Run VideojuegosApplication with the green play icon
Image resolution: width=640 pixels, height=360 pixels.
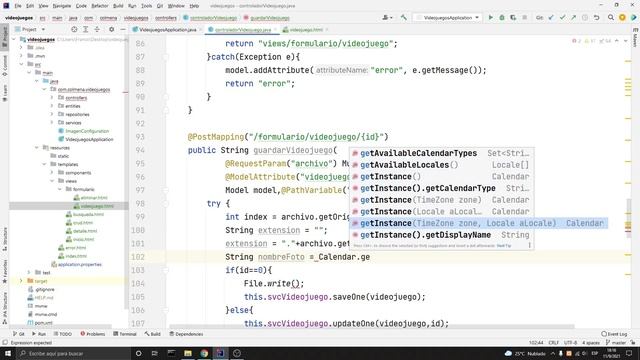[x=491, y=18]
